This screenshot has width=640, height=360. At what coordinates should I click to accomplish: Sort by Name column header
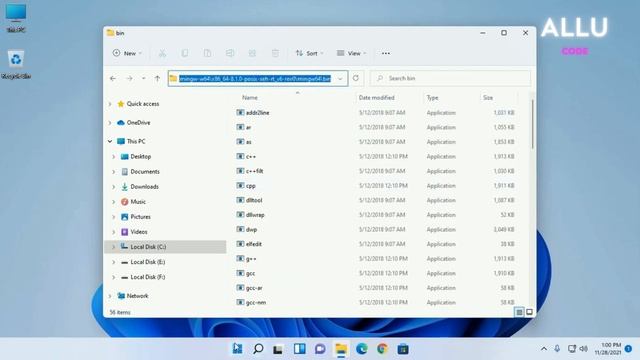(x=250, y=98)
